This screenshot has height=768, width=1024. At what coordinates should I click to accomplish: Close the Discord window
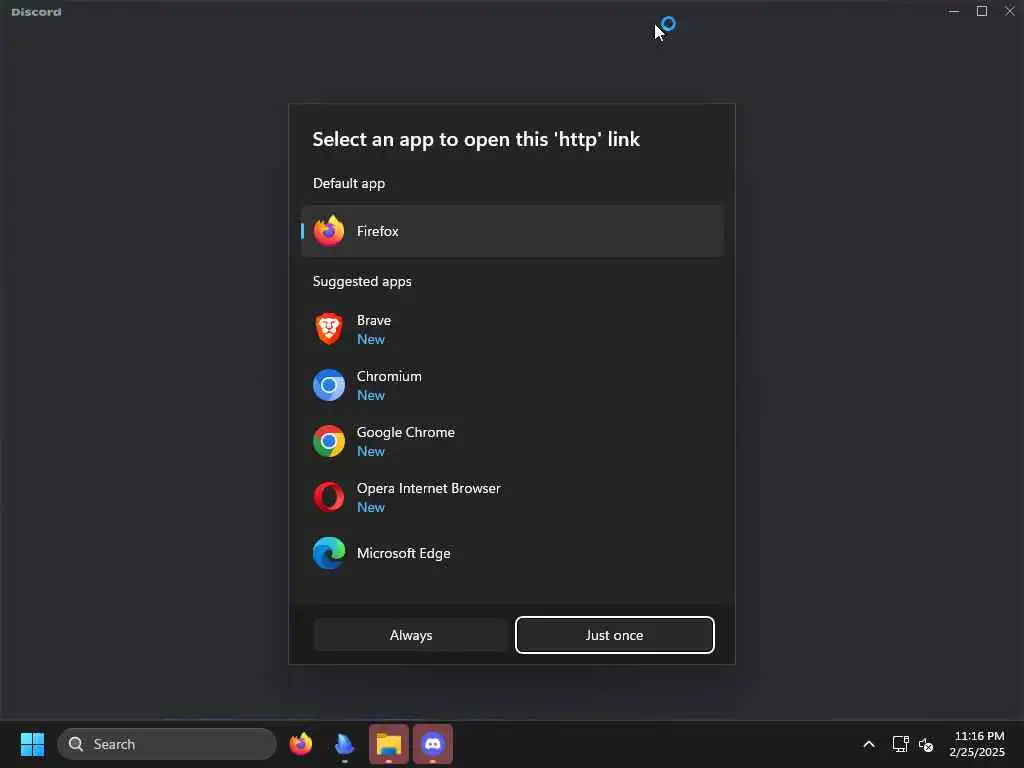click(x=1010, y=11)
